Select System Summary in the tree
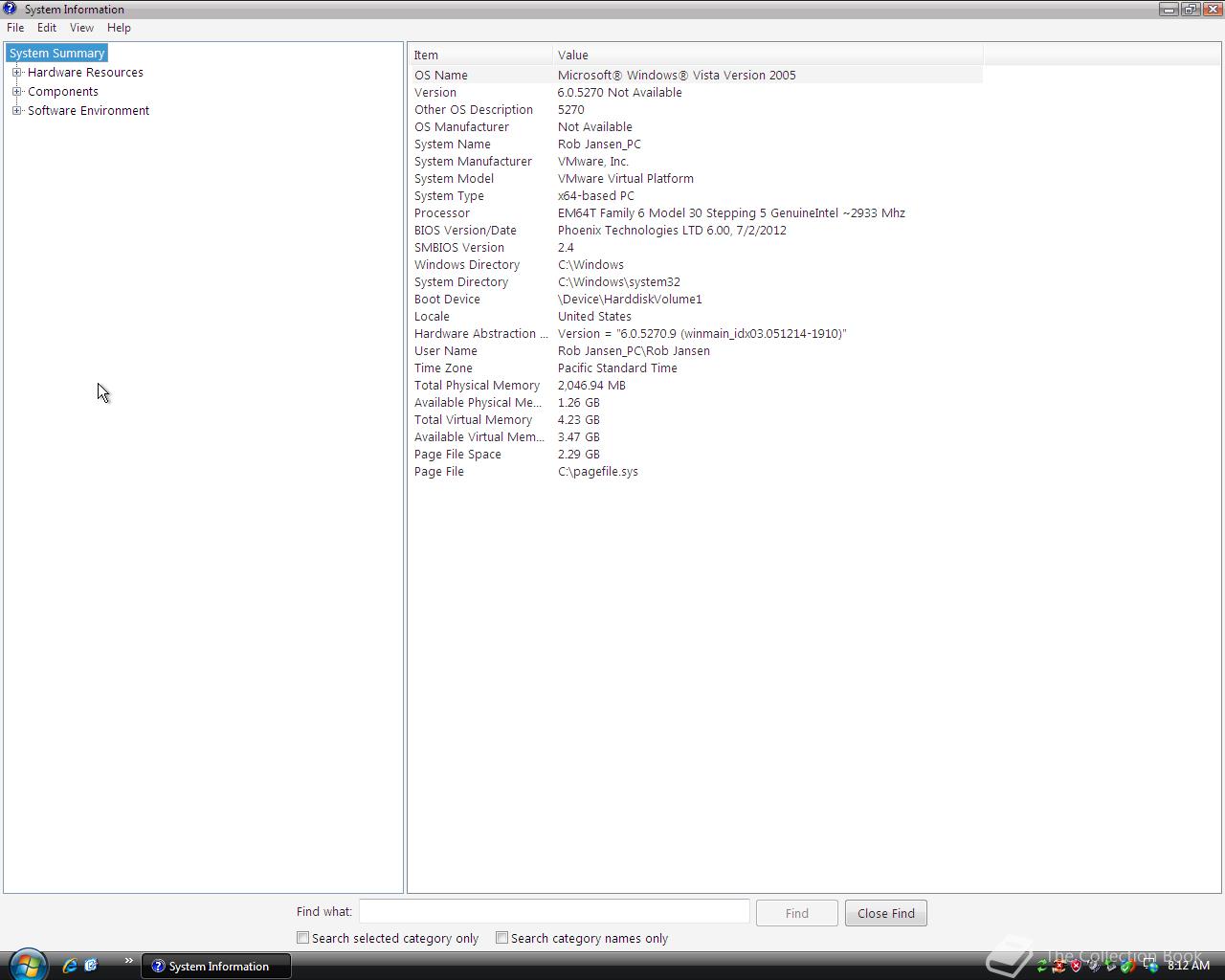The image size is (1225, 980). [56, 54]
